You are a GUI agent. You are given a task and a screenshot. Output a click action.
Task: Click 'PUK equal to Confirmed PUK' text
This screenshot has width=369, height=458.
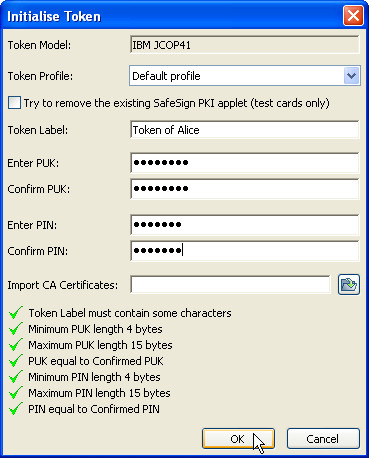(96, 361)
